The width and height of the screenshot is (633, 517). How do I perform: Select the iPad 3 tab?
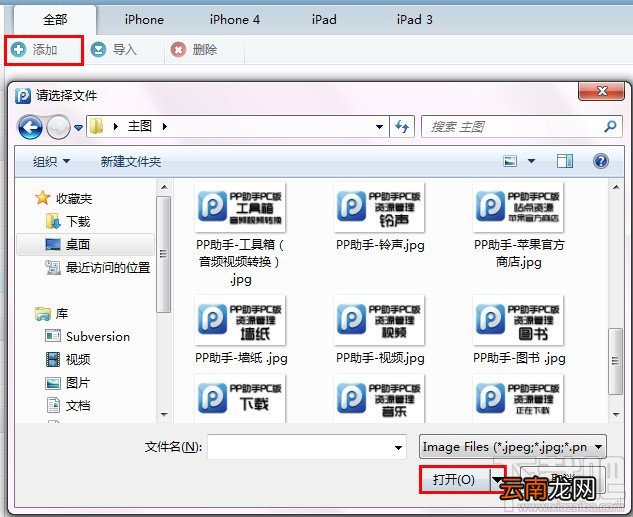pyautogui.click(x=415, y=19)
